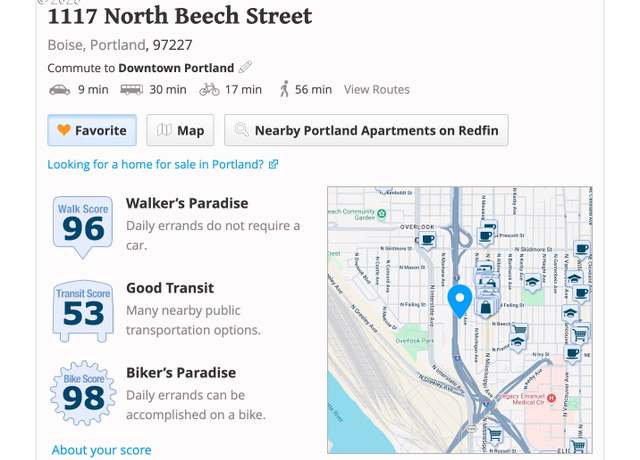Click the blue location pin on map
The height and width of the screenshot is (460, 640).
pos(460,301)
